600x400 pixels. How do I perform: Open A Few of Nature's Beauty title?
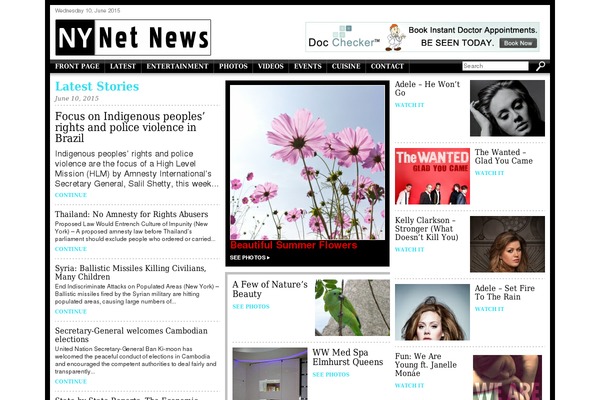click(x=270, y=289)
